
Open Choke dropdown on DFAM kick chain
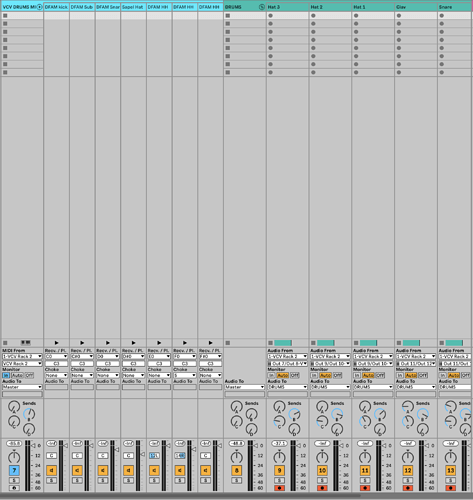56,375
